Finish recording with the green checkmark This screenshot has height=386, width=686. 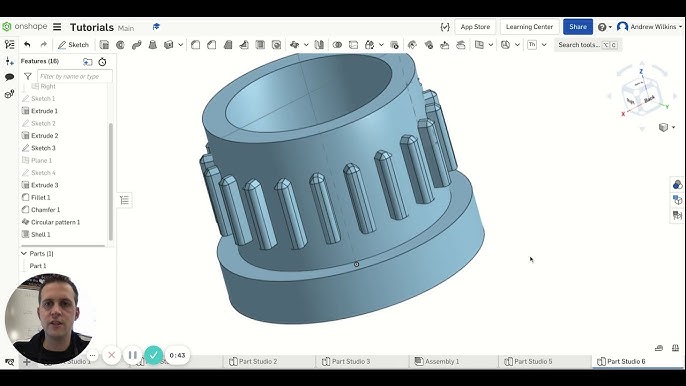(154, 355)
